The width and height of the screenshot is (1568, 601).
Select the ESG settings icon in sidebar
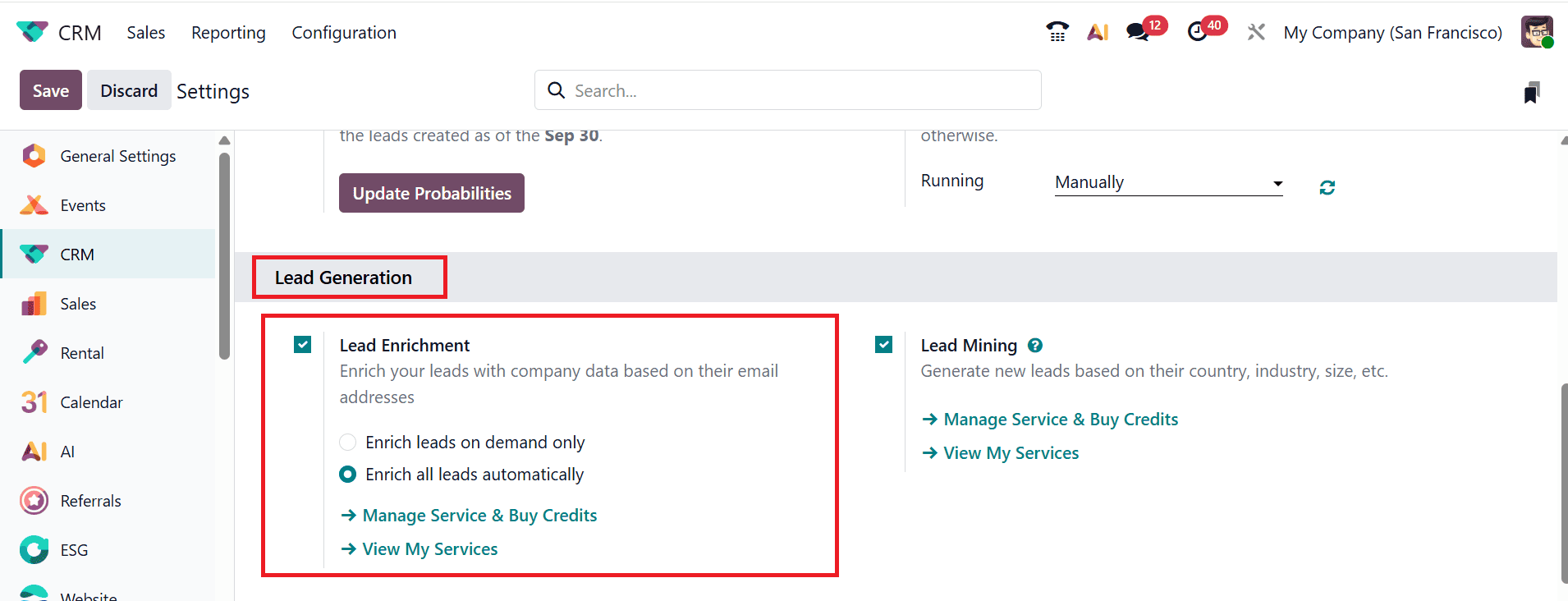34,550
